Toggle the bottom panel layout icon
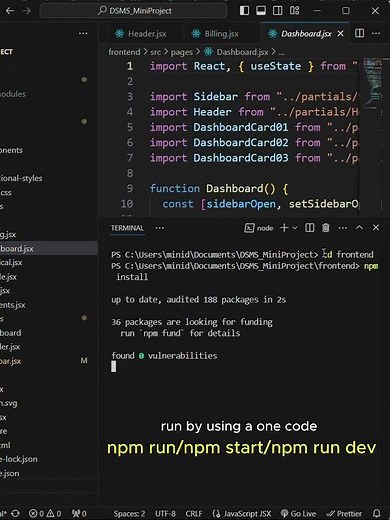This screenshot has width=390, height=520. [261, 10]
